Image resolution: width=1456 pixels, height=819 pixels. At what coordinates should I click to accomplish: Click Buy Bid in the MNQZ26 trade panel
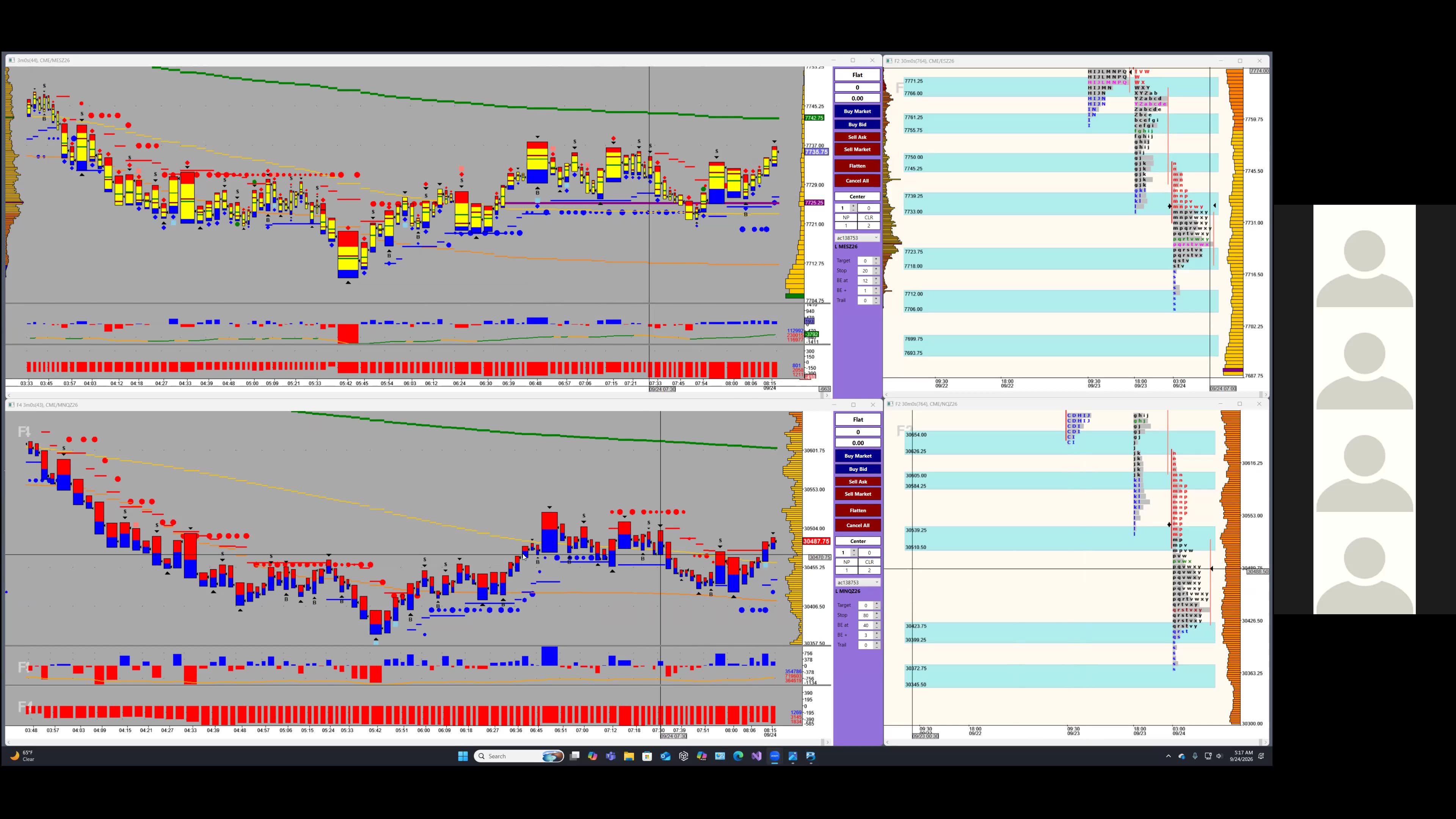point(857,469)
